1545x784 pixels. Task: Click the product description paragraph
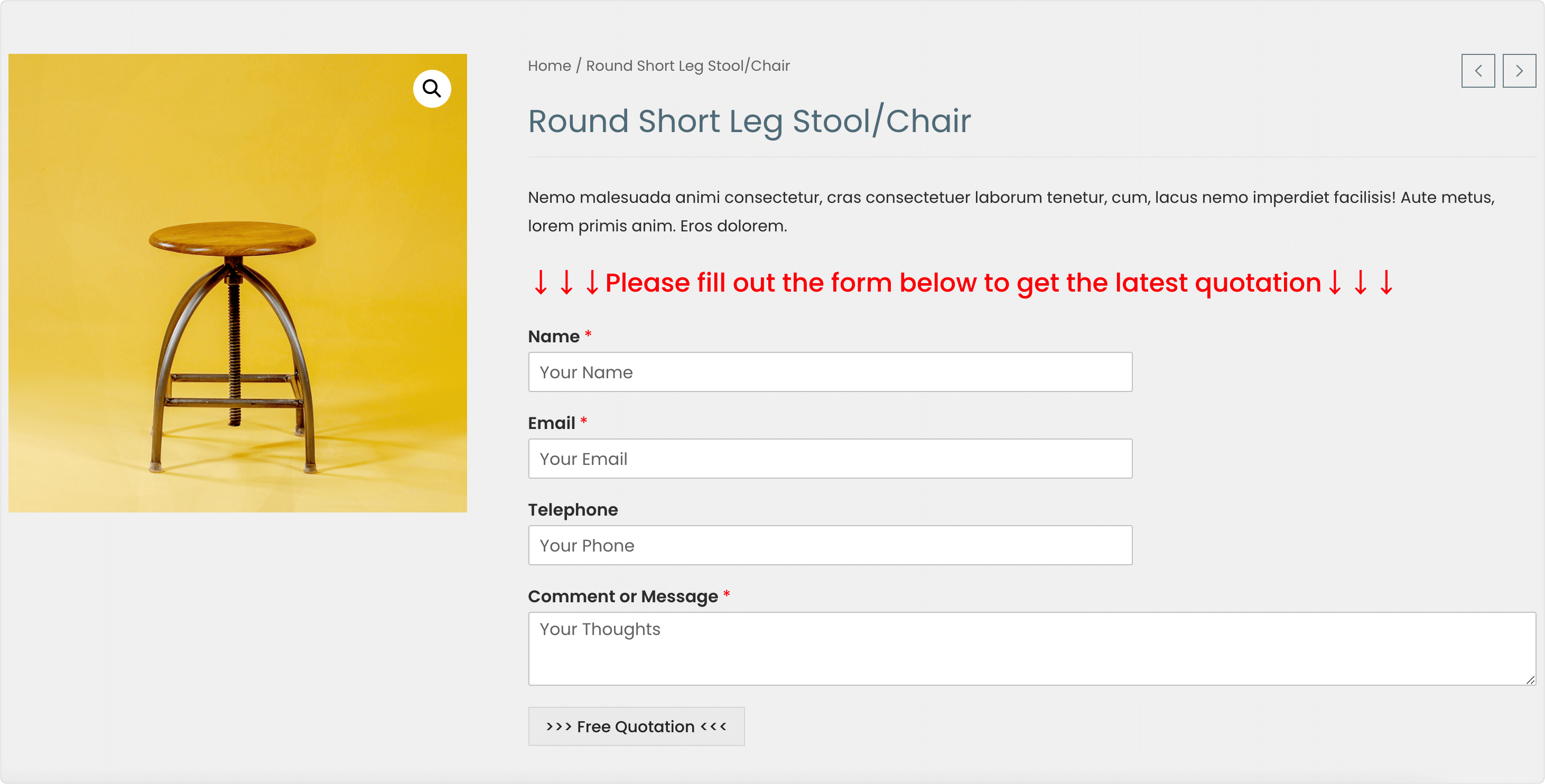click(x=1011, y=211)
